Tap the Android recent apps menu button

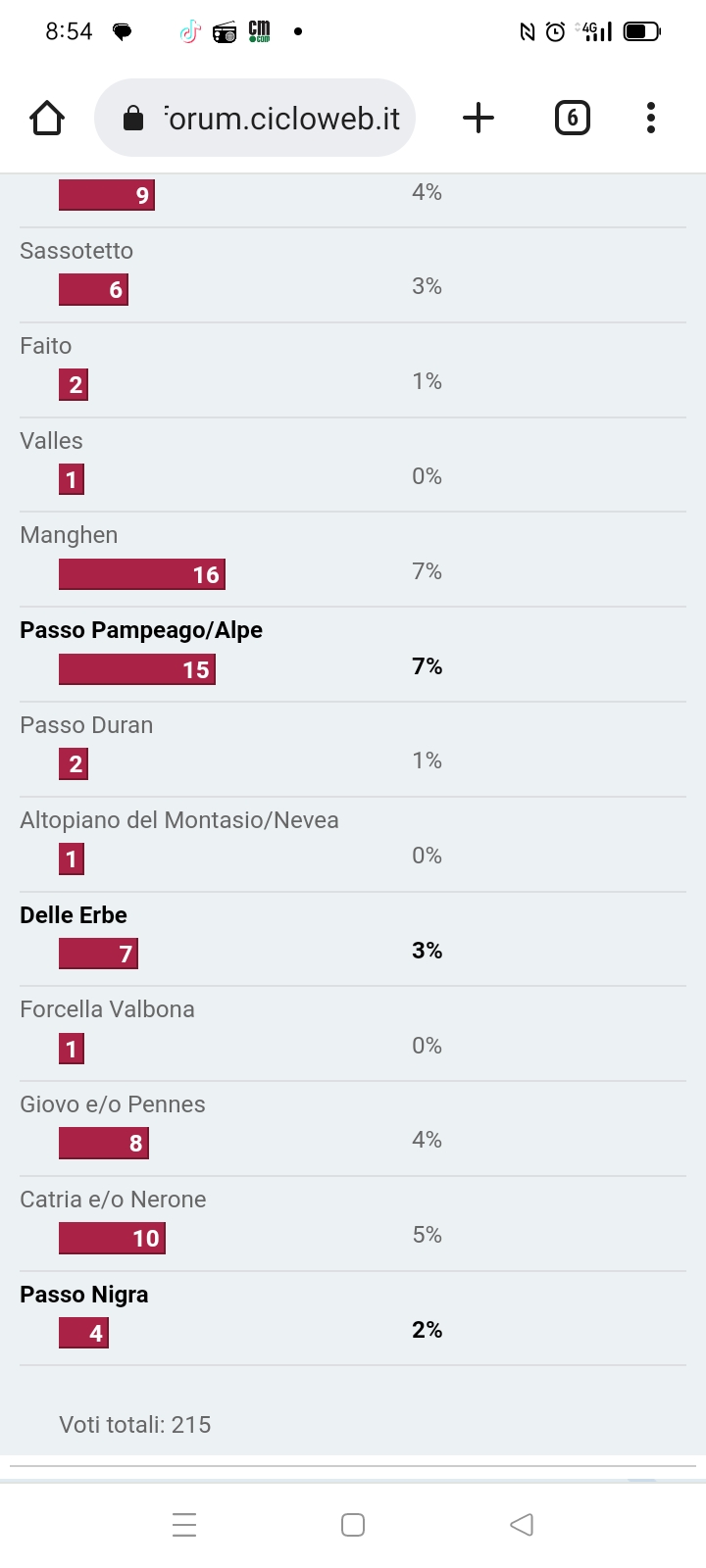[184, 1525]
